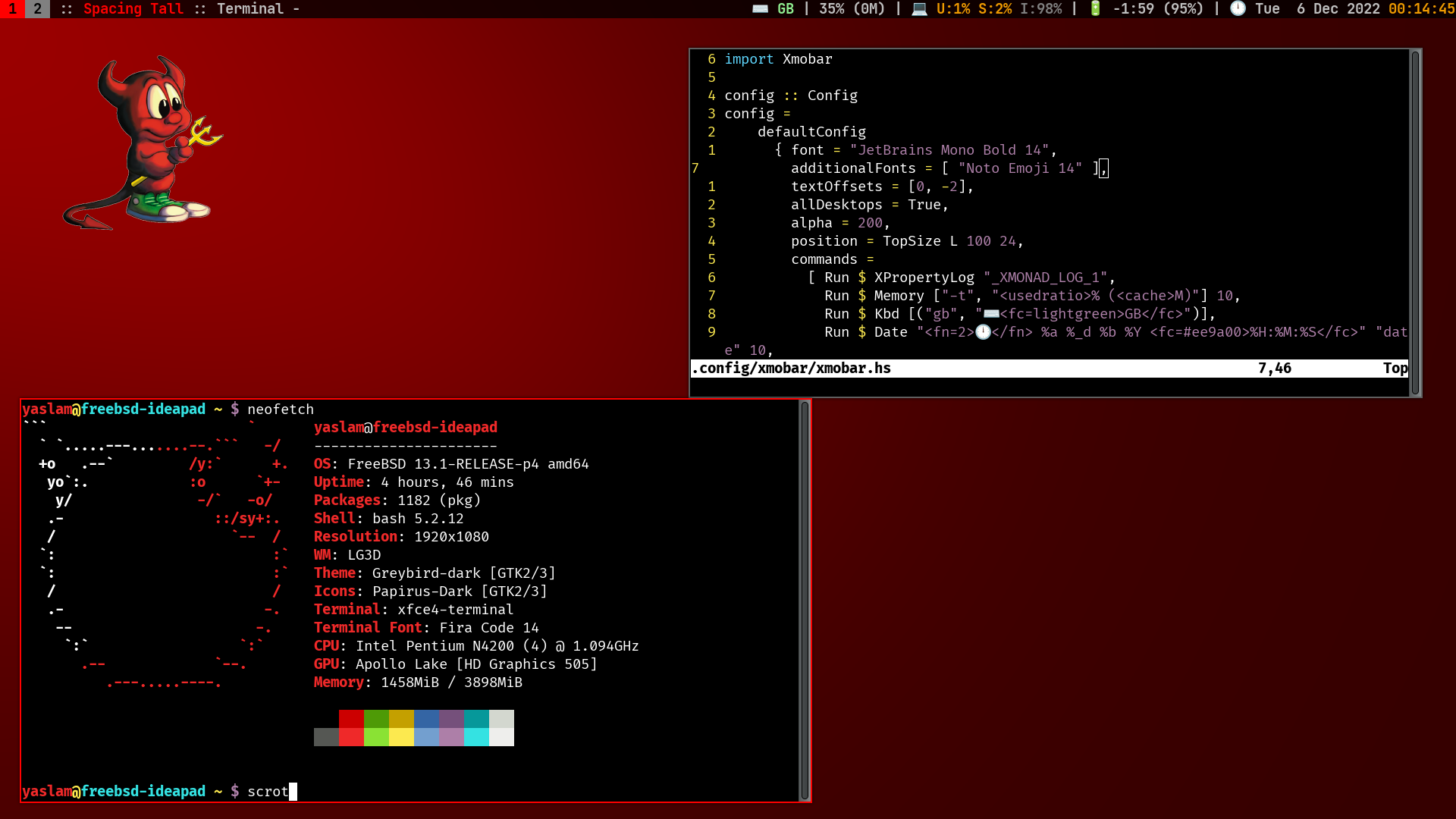
Task: Click the vim editor terminal scrollbar
Action: 1414,222
